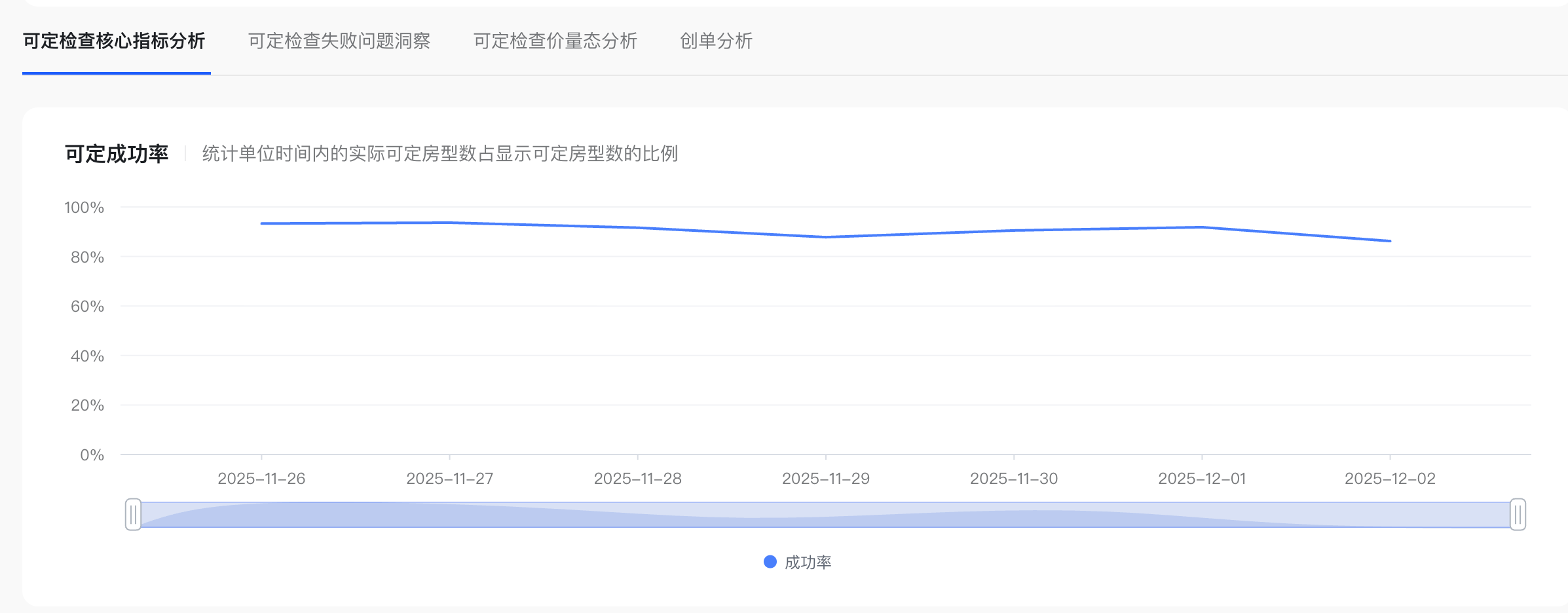
Task: Click the line point above 2025-11-27
Action: pyautogui.click(x=450, y=223)
